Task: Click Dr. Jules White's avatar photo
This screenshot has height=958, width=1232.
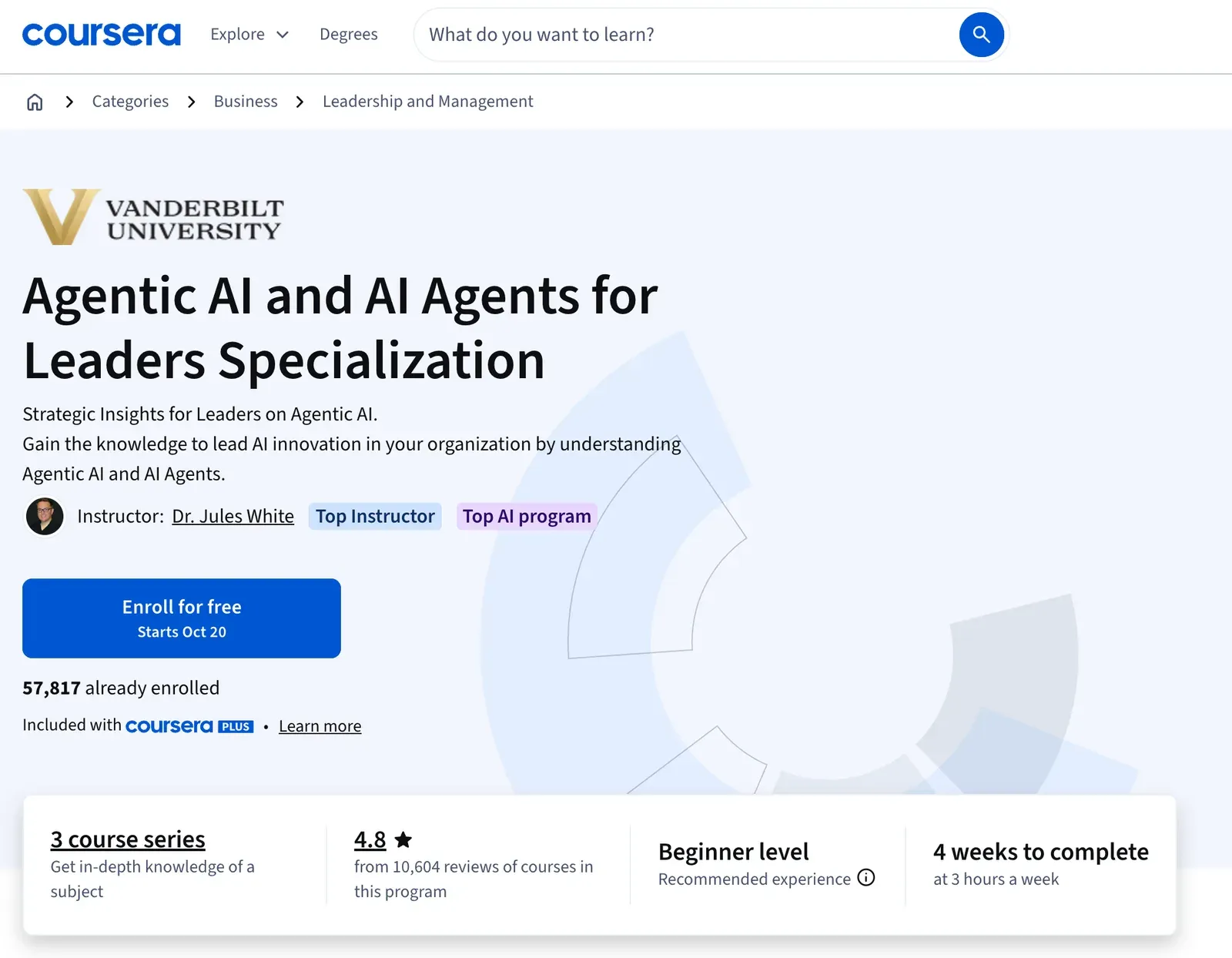Action: [x=45, y=516]
